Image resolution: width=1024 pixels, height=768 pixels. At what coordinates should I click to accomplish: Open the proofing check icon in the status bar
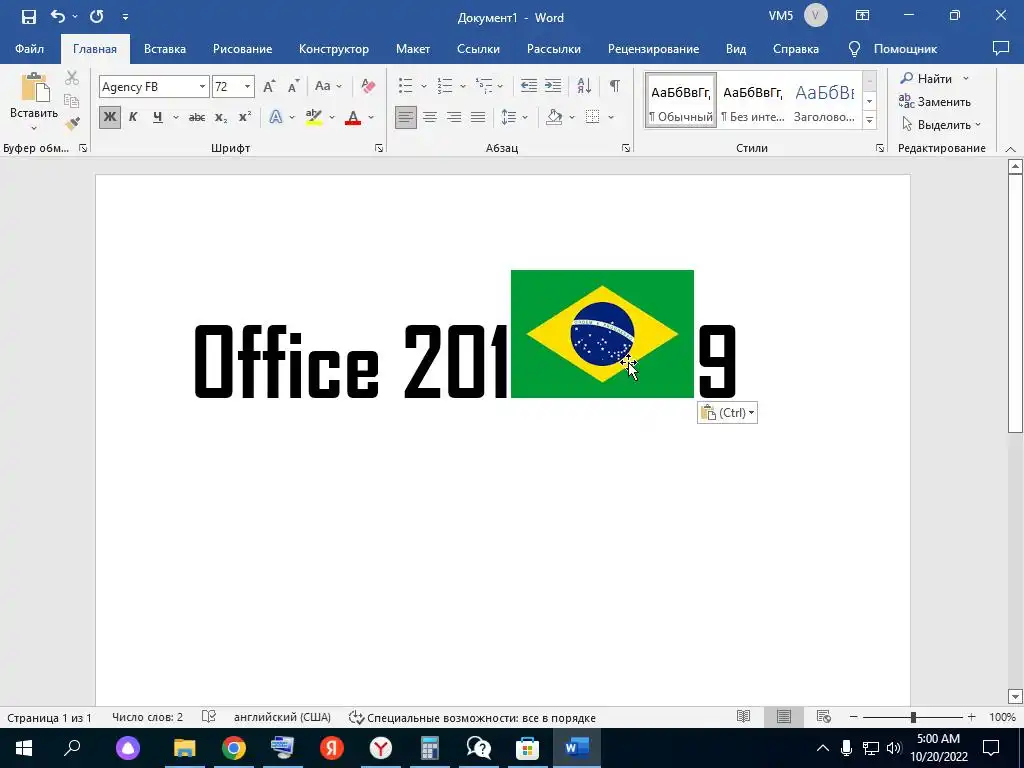coord(209,717)
